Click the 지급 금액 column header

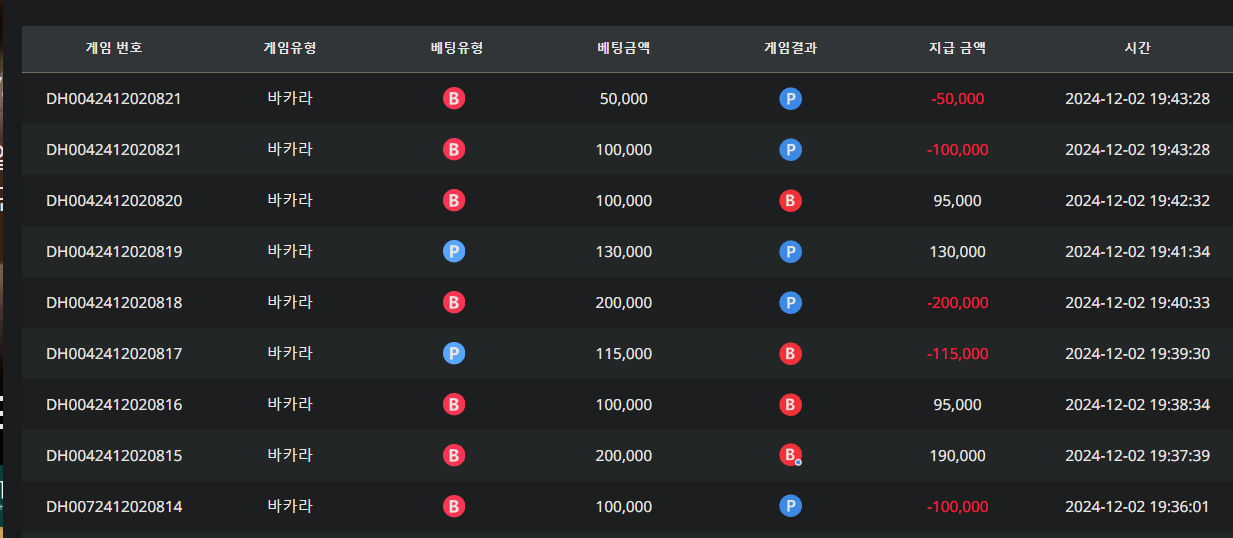[957, 48]
